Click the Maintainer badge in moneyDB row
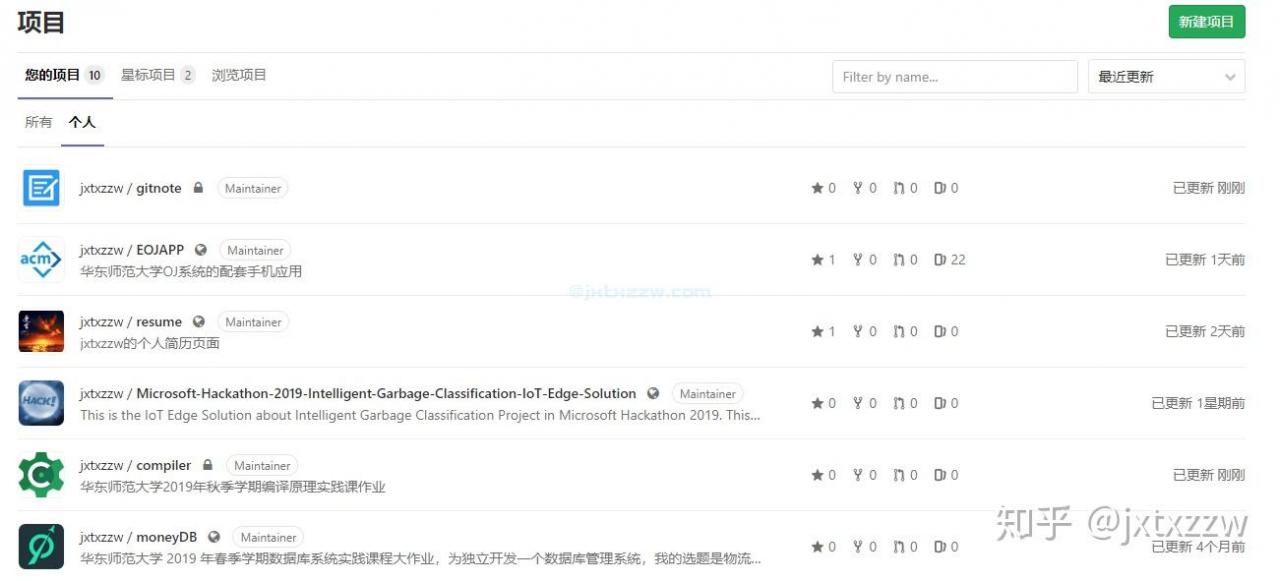The width and height of the screenshot is (1280, 581). coord(268,537)
